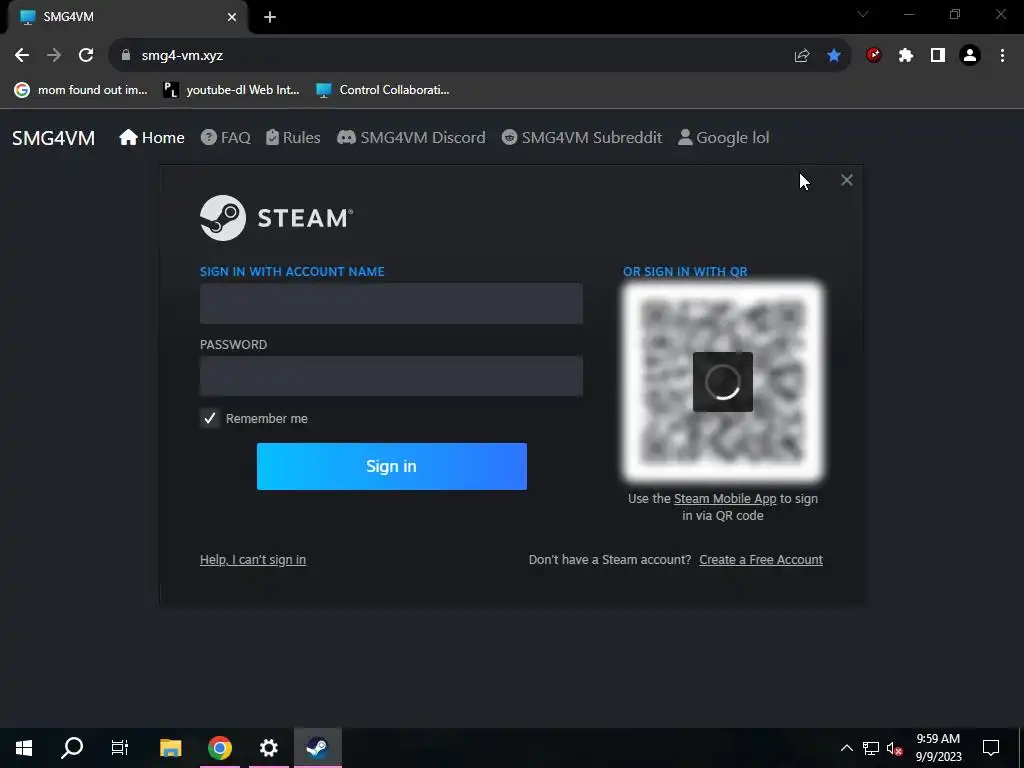Toggle the bookmark star icon
Screen dimensions: 1024x768
click(x=834, y=56)
